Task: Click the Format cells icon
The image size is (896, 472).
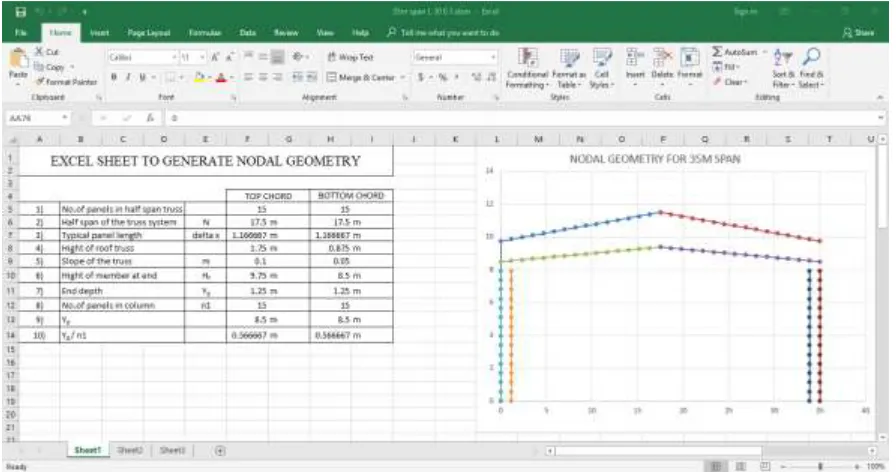Action: [689, 57]
